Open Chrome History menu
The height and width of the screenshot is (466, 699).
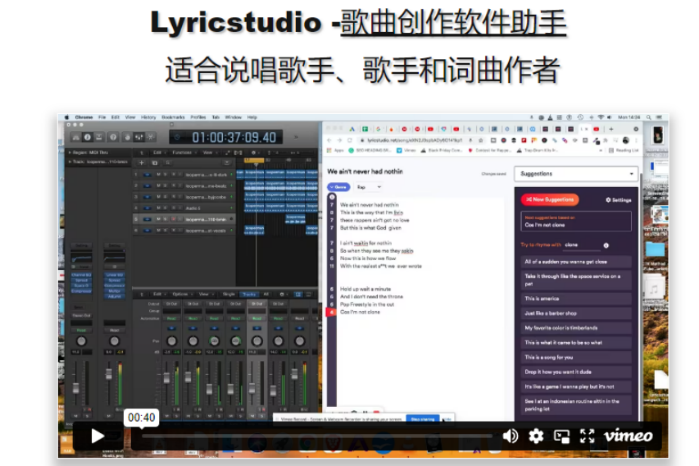(148, 117)
